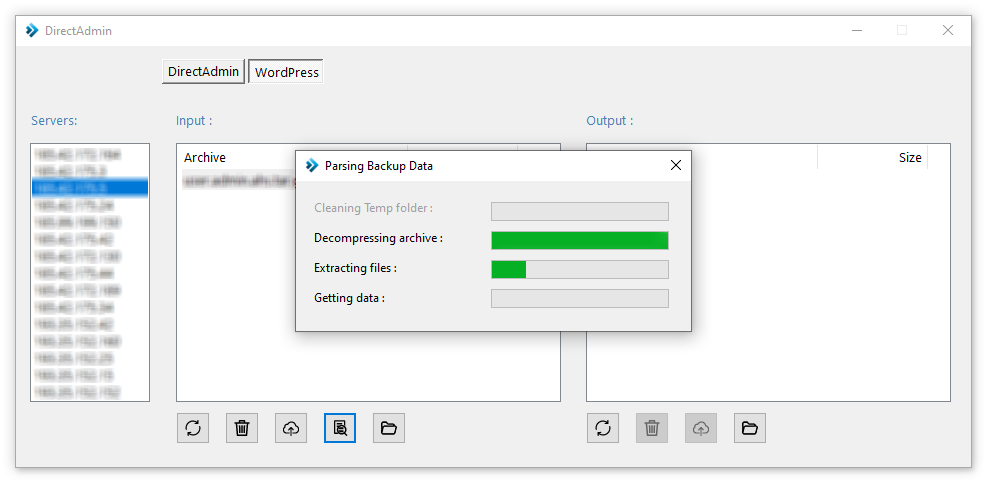
Task: Click the Extracting files : label
Action: (356, 268)
